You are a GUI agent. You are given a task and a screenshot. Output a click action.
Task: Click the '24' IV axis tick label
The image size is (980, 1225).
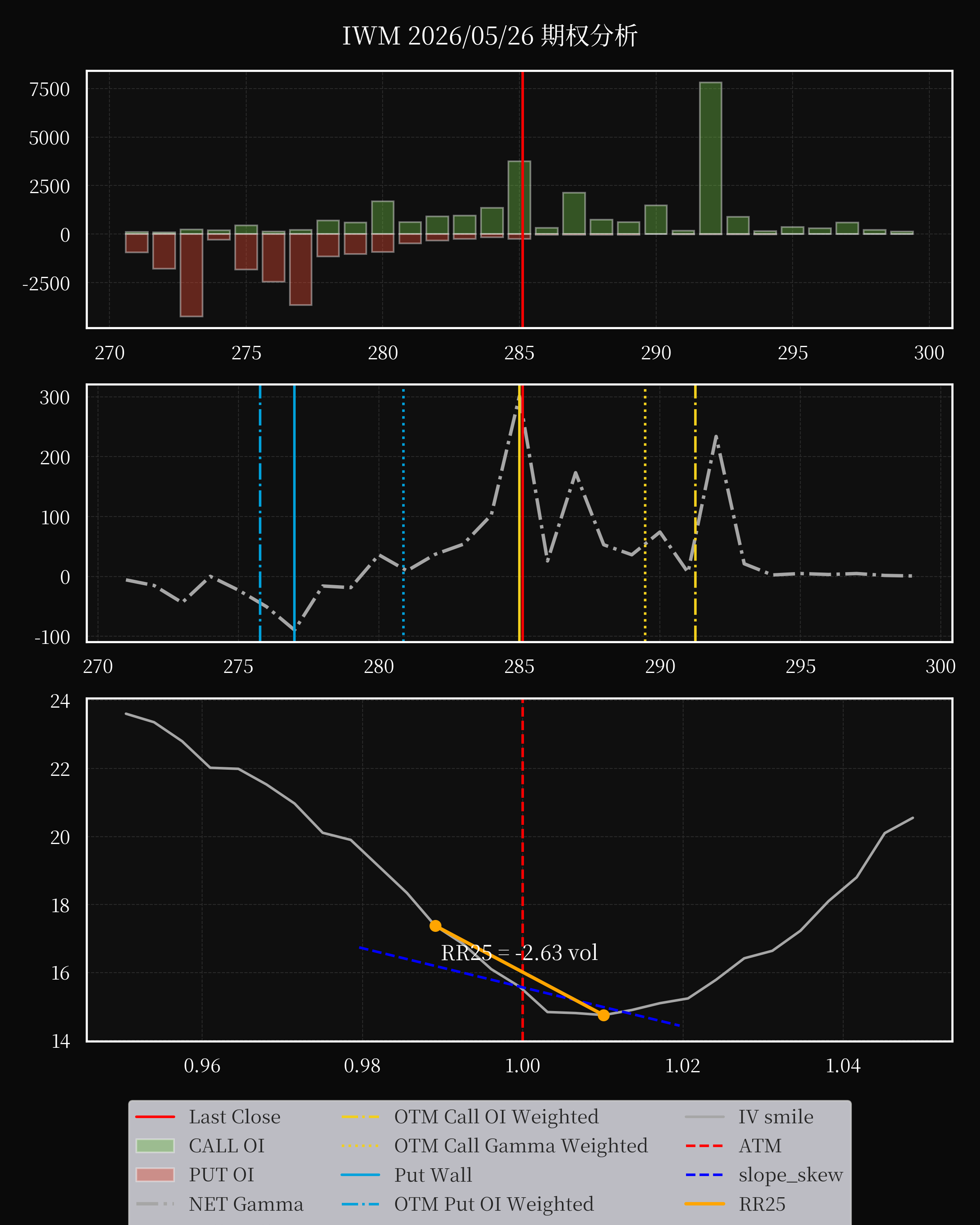pyautogui.click(x=60, y=701)
